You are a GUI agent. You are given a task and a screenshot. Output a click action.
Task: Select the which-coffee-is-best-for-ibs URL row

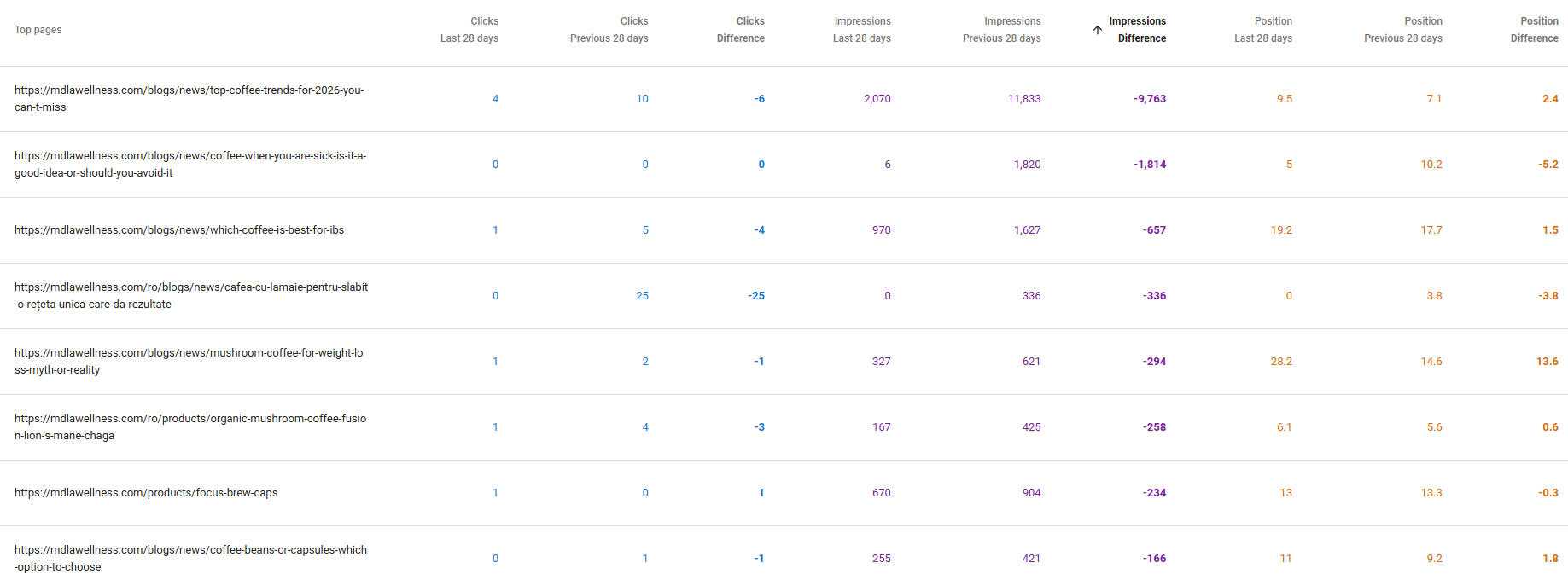(x=179, y=230)
